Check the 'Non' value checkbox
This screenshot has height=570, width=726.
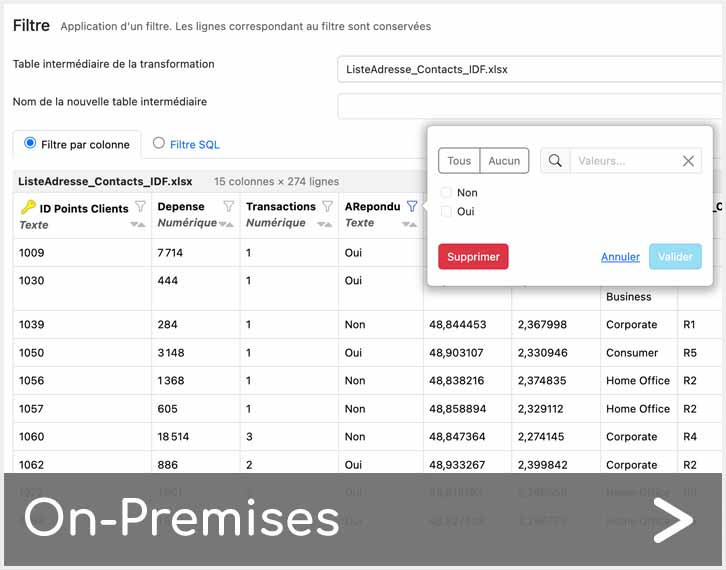point(446,193)
